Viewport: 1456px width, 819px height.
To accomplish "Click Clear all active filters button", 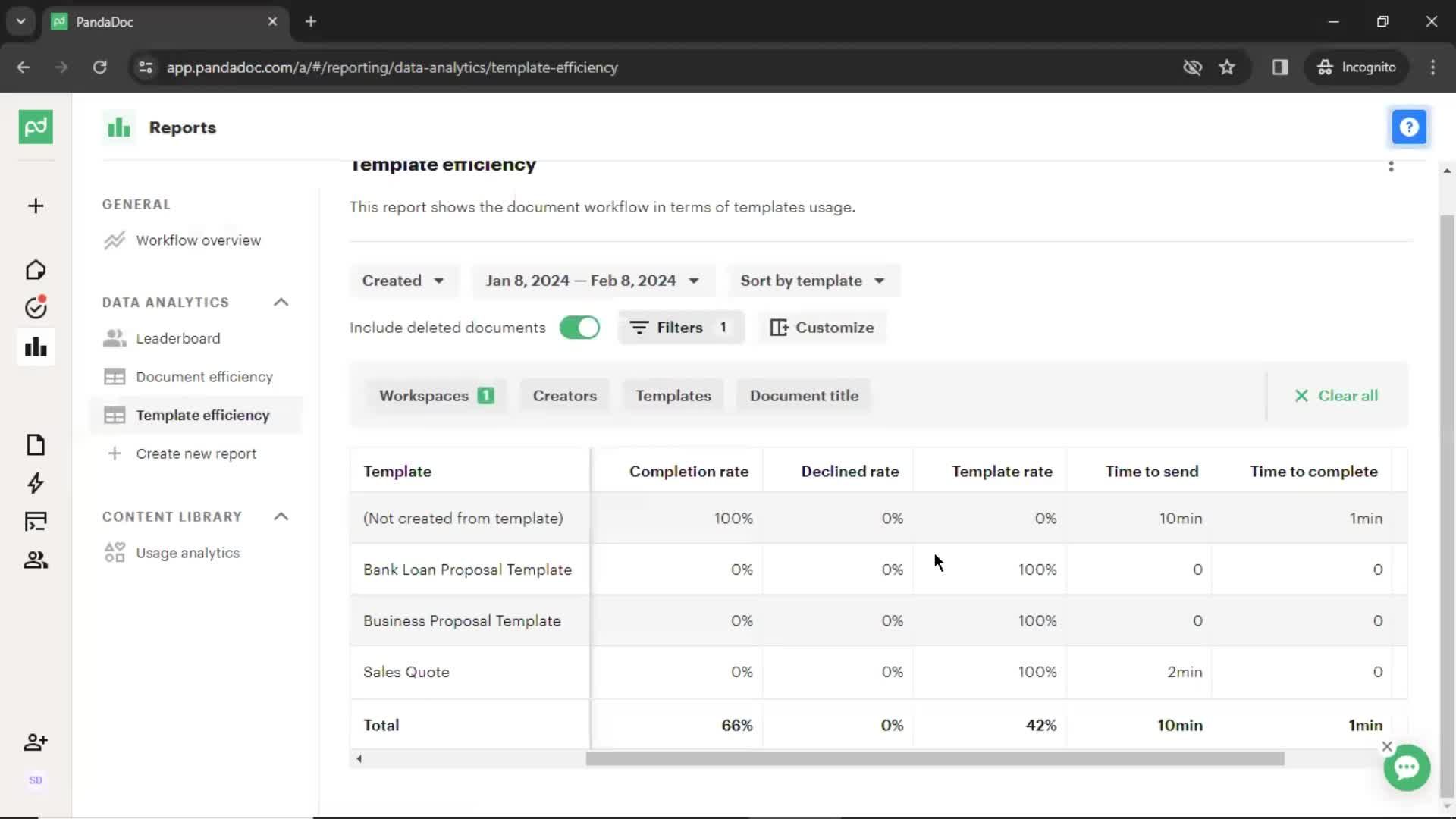I will [x=1337, y=396].
